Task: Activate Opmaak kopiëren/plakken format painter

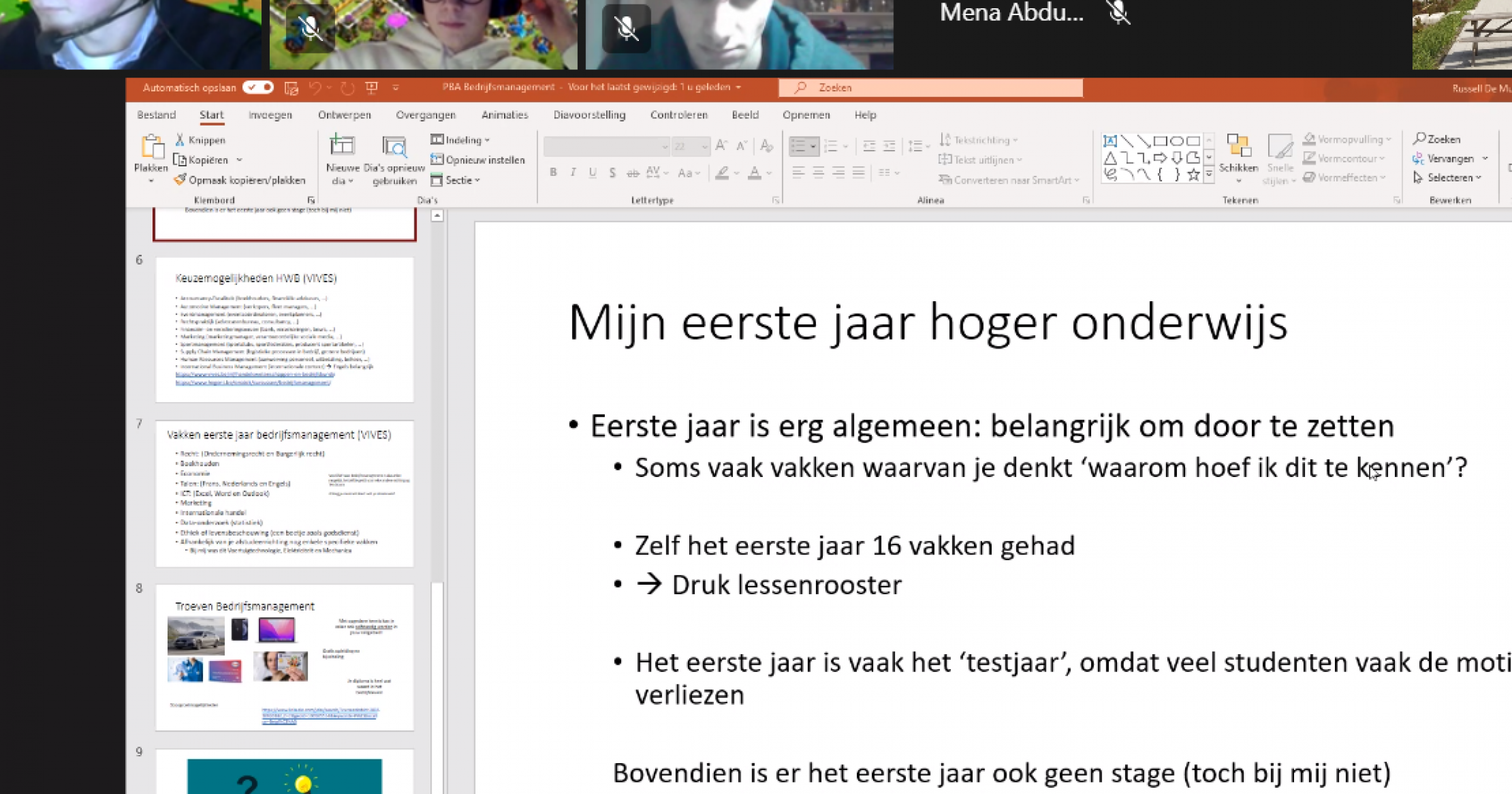Action: point(240,180)
